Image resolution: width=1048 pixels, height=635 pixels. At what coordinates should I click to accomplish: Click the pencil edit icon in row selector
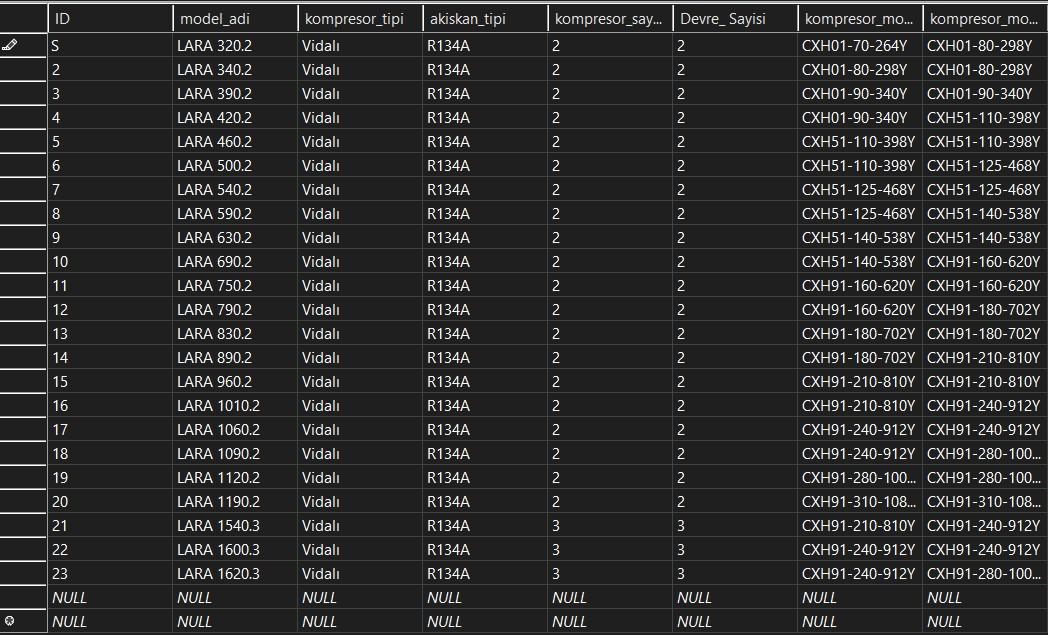(x=9, y=45)
